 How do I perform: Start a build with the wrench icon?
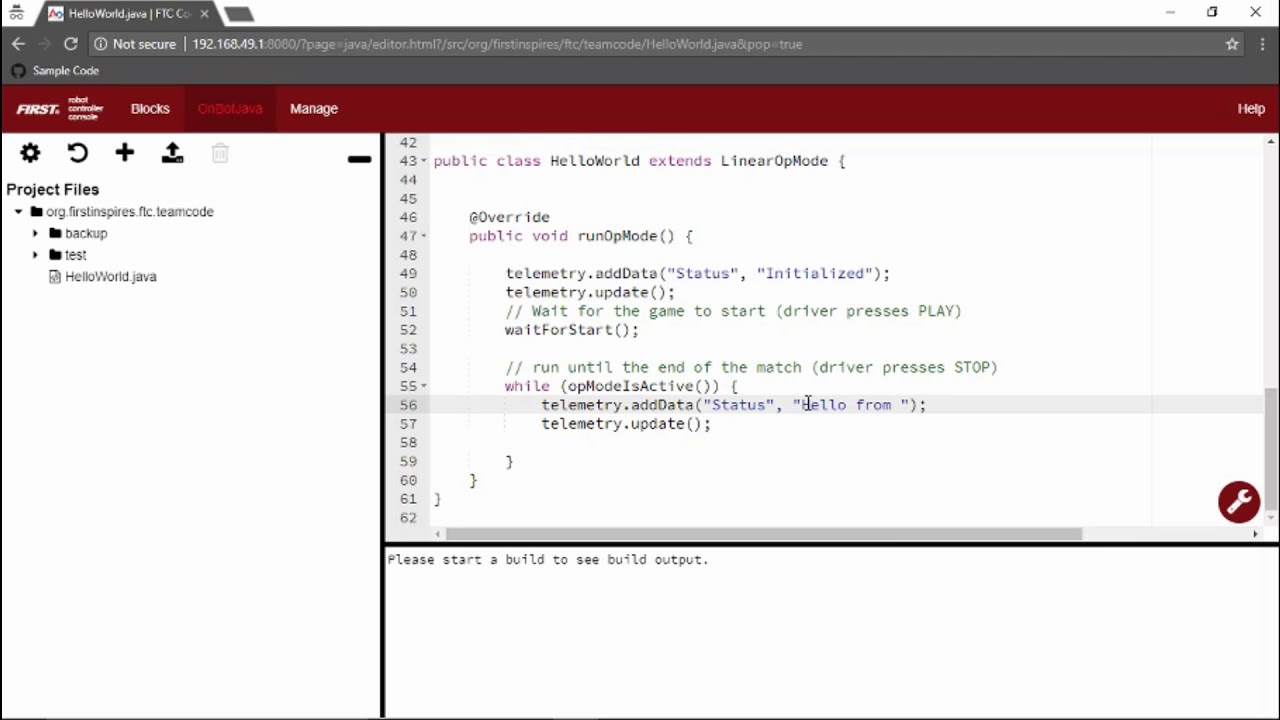point(1238,501)
